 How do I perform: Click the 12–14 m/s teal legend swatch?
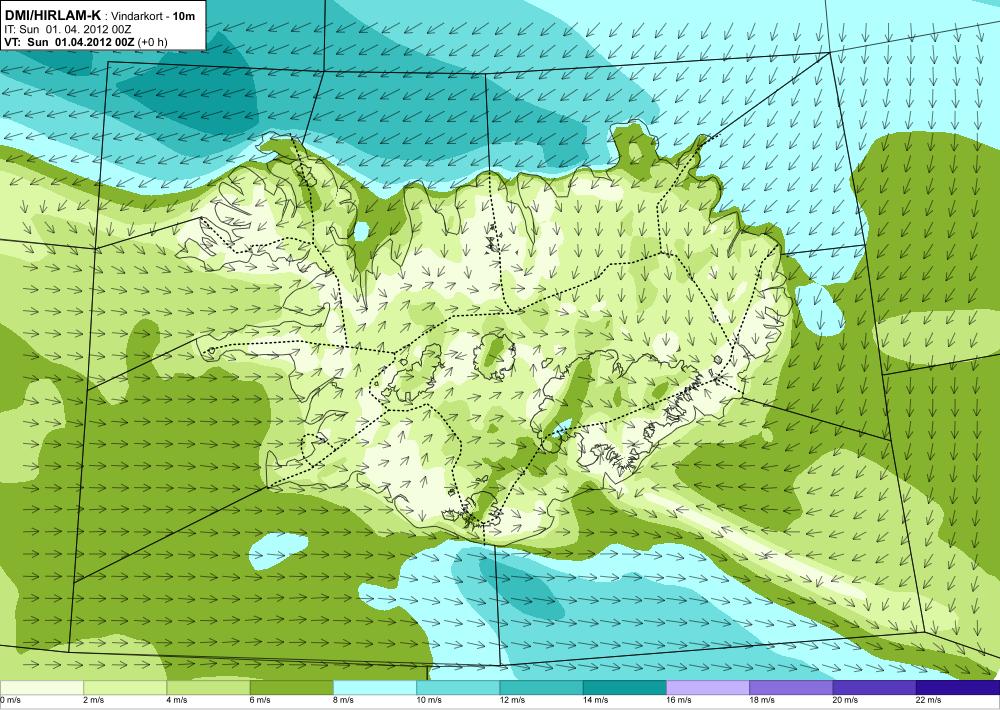541,688
